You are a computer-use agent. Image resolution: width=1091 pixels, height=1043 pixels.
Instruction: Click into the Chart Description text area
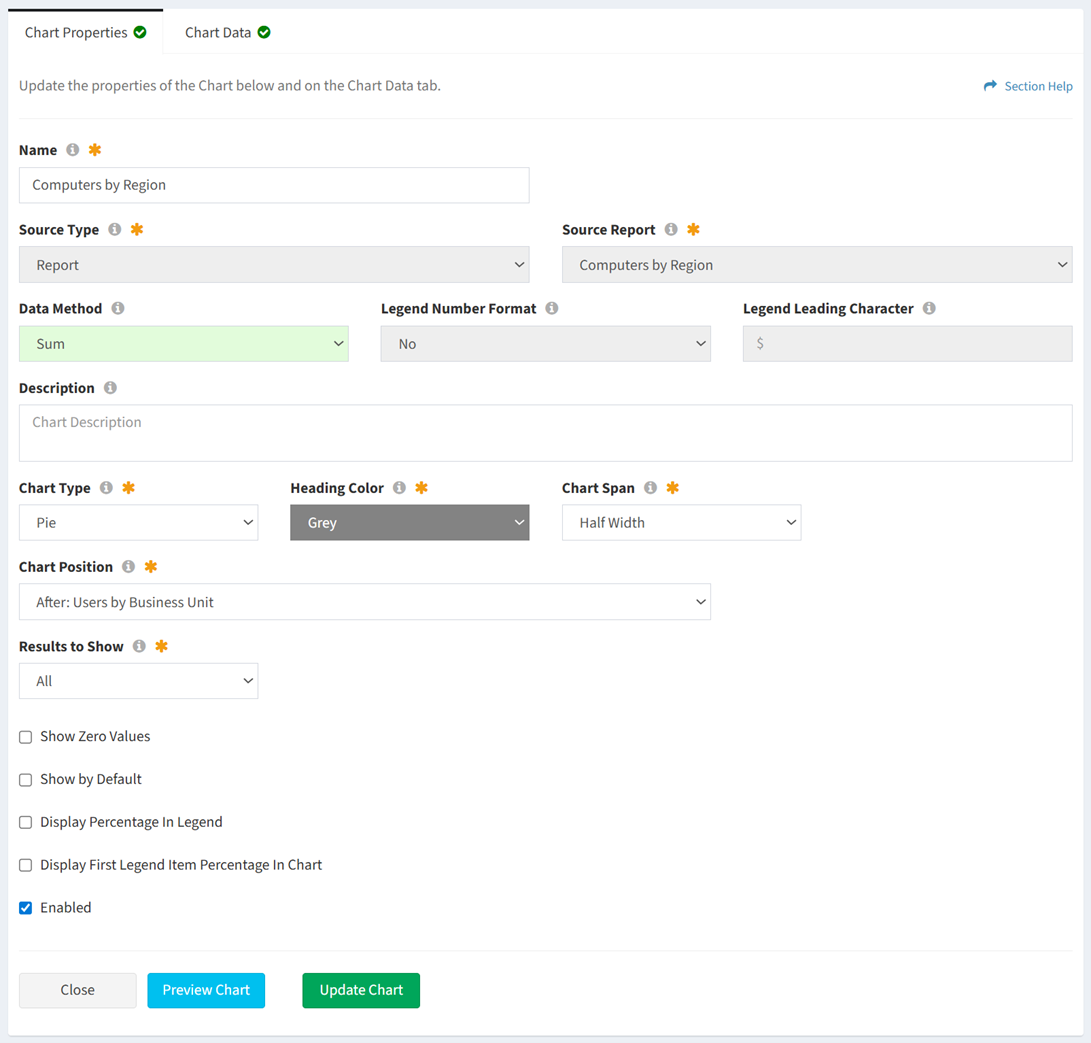(x=546, y=433)
